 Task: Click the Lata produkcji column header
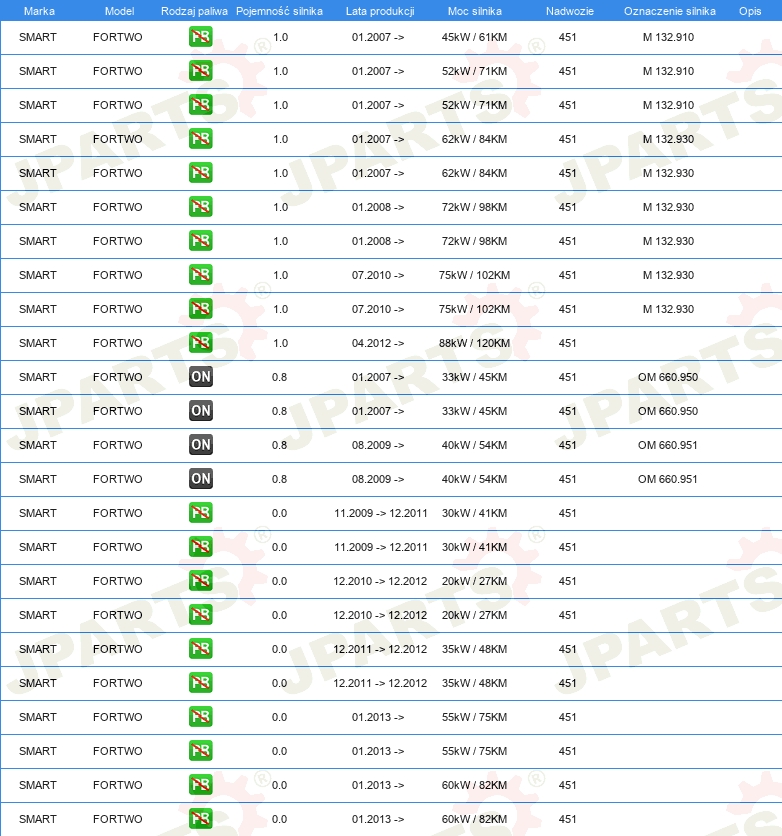380,11
